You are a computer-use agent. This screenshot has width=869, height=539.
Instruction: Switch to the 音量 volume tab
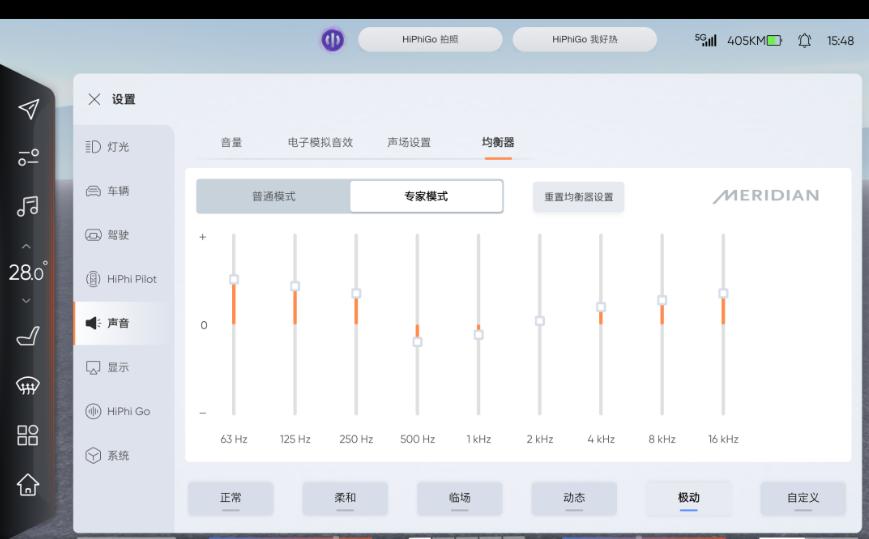(x=231, y=142)
